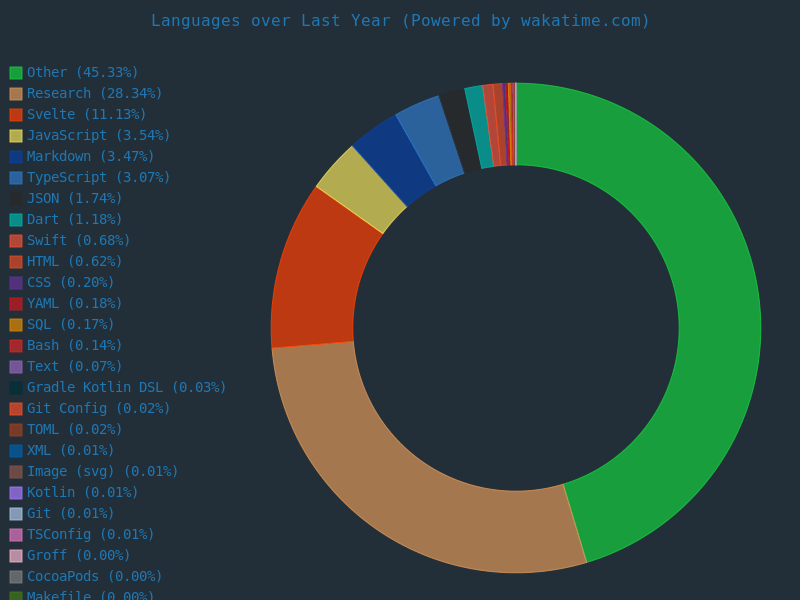Viewport: 800px width, 600px height.
Task: Click the brown Research donut slice
Action: pos(420,500)
